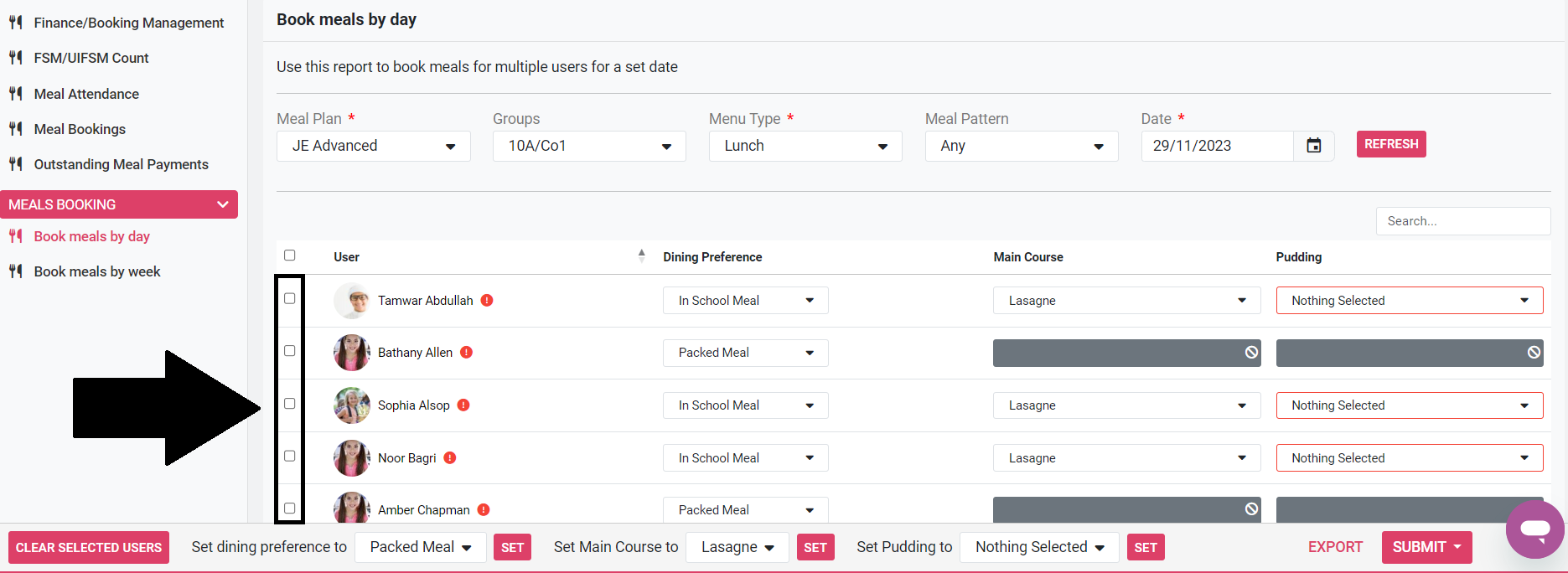
Task: Click into the Search field
Action: pos(1462,221)
